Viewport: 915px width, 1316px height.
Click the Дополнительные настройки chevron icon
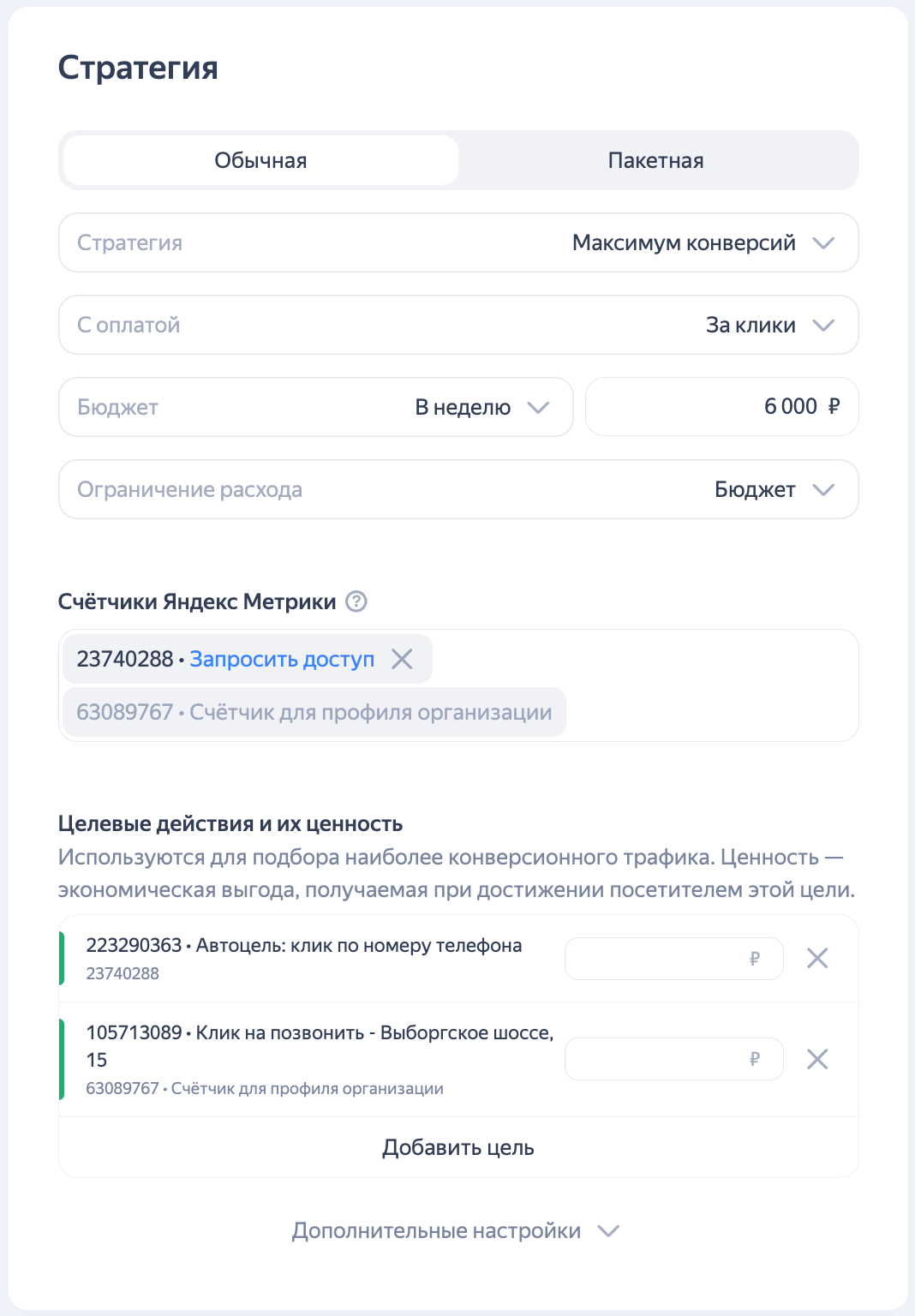[x=608, y=1231]
